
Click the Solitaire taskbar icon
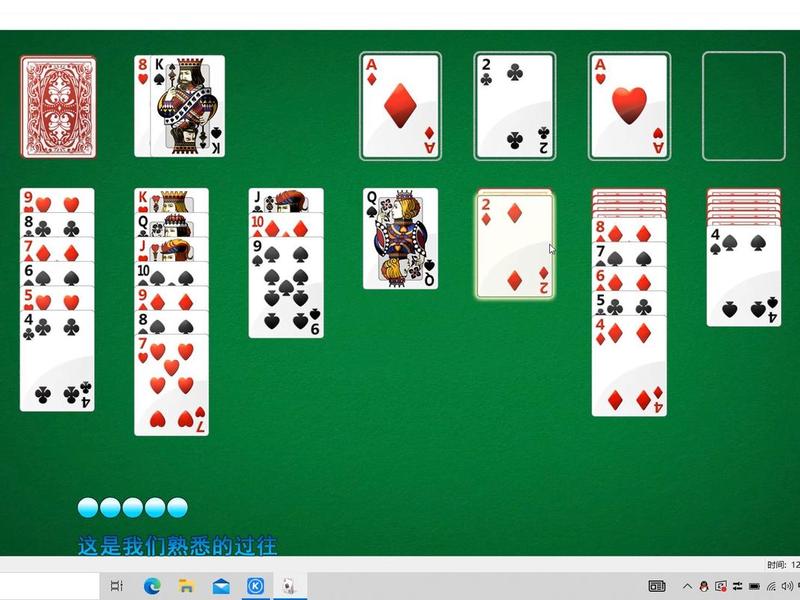click(x=289, y=586)
